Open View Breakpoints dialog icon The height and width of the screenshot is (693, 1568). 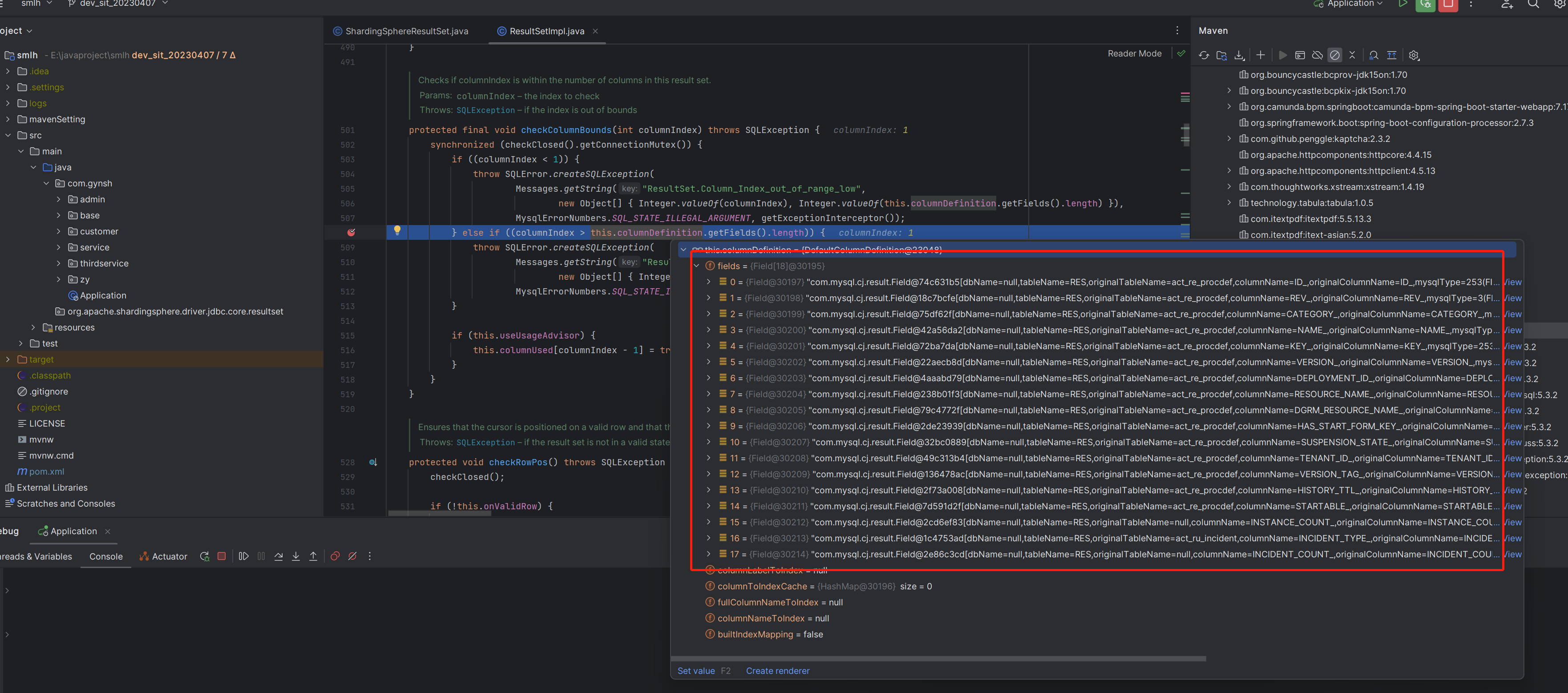(335, 556)
